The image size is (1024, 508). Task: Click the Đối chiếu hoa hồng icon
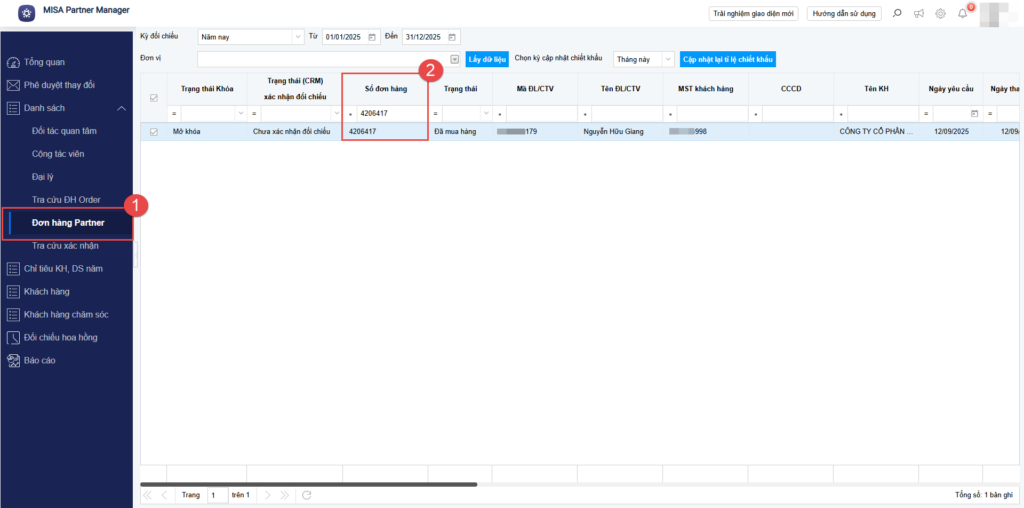click(13, 338)
